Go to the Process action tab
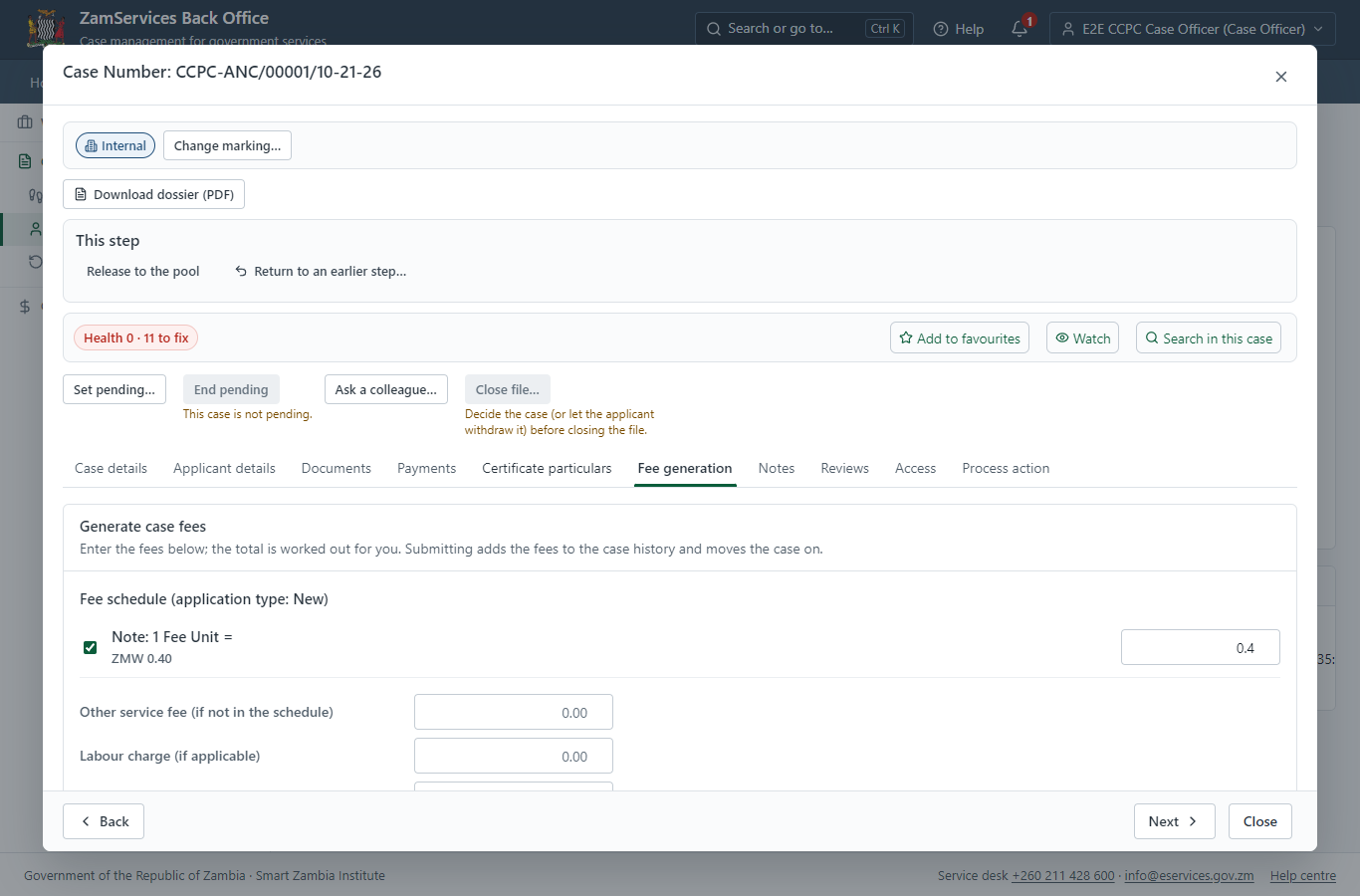This screenshot has width=1360, height=896. [1006, 468]
